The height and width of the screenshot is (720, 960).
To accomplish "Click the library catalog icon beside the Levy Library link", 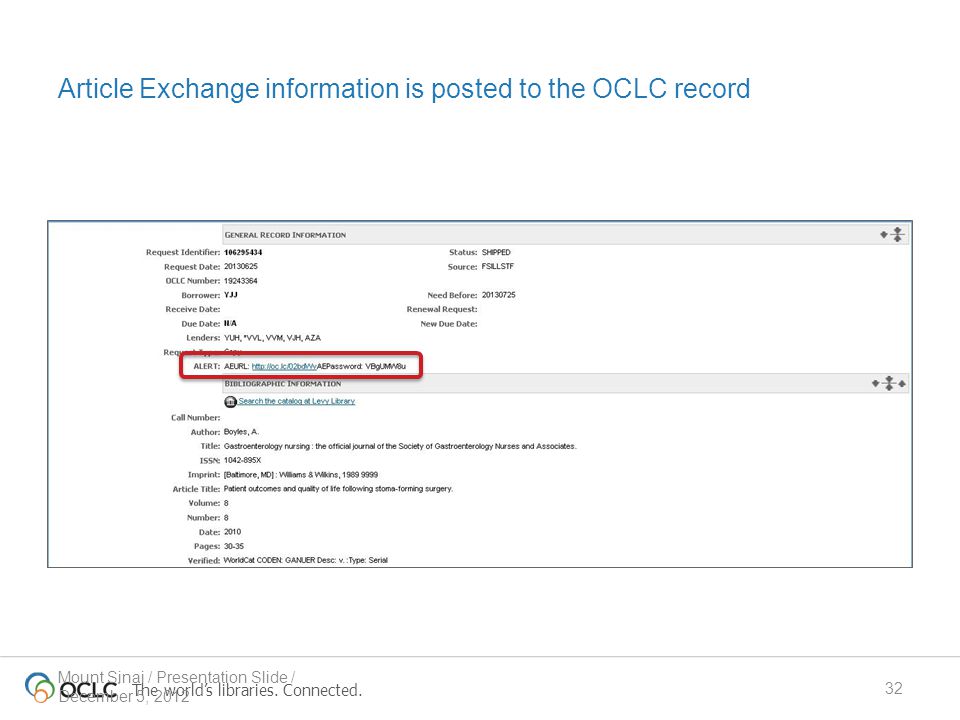I will point(230,402).
